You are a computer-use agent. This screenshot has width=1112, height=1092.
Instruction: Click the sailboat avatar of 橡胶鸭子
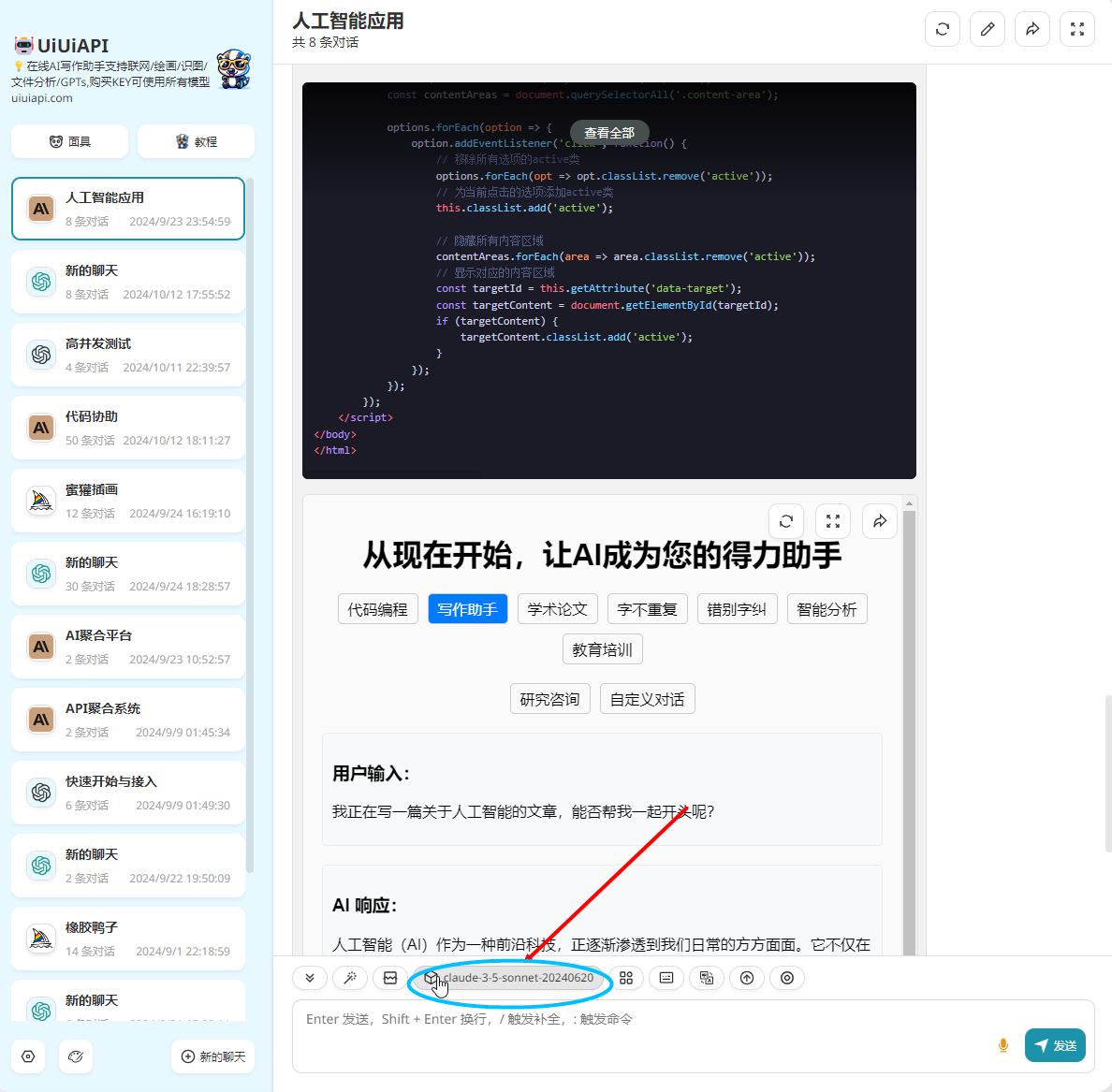[41, 939]
